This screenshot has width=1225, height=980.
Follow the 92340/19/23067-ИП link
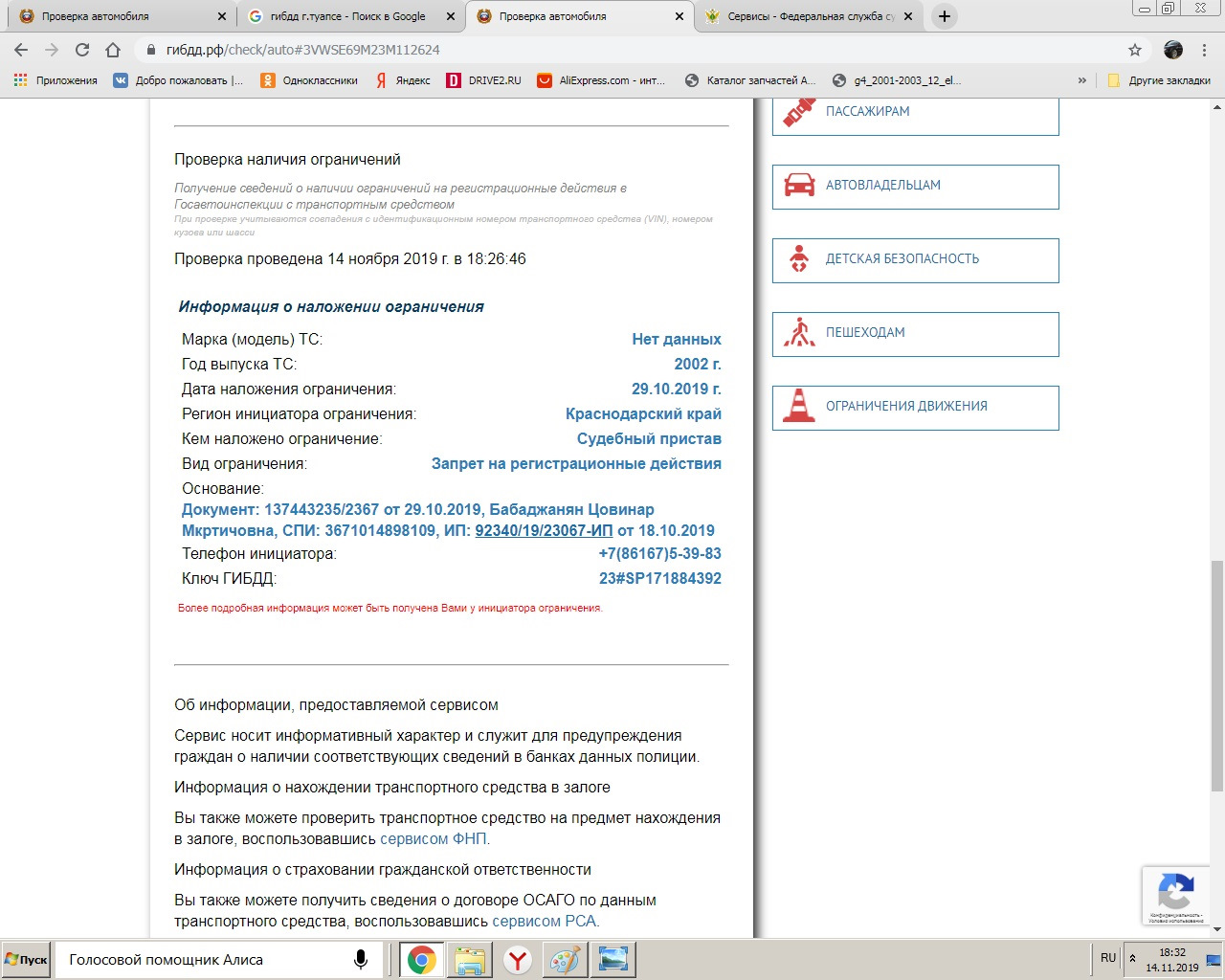click(544, 531)
